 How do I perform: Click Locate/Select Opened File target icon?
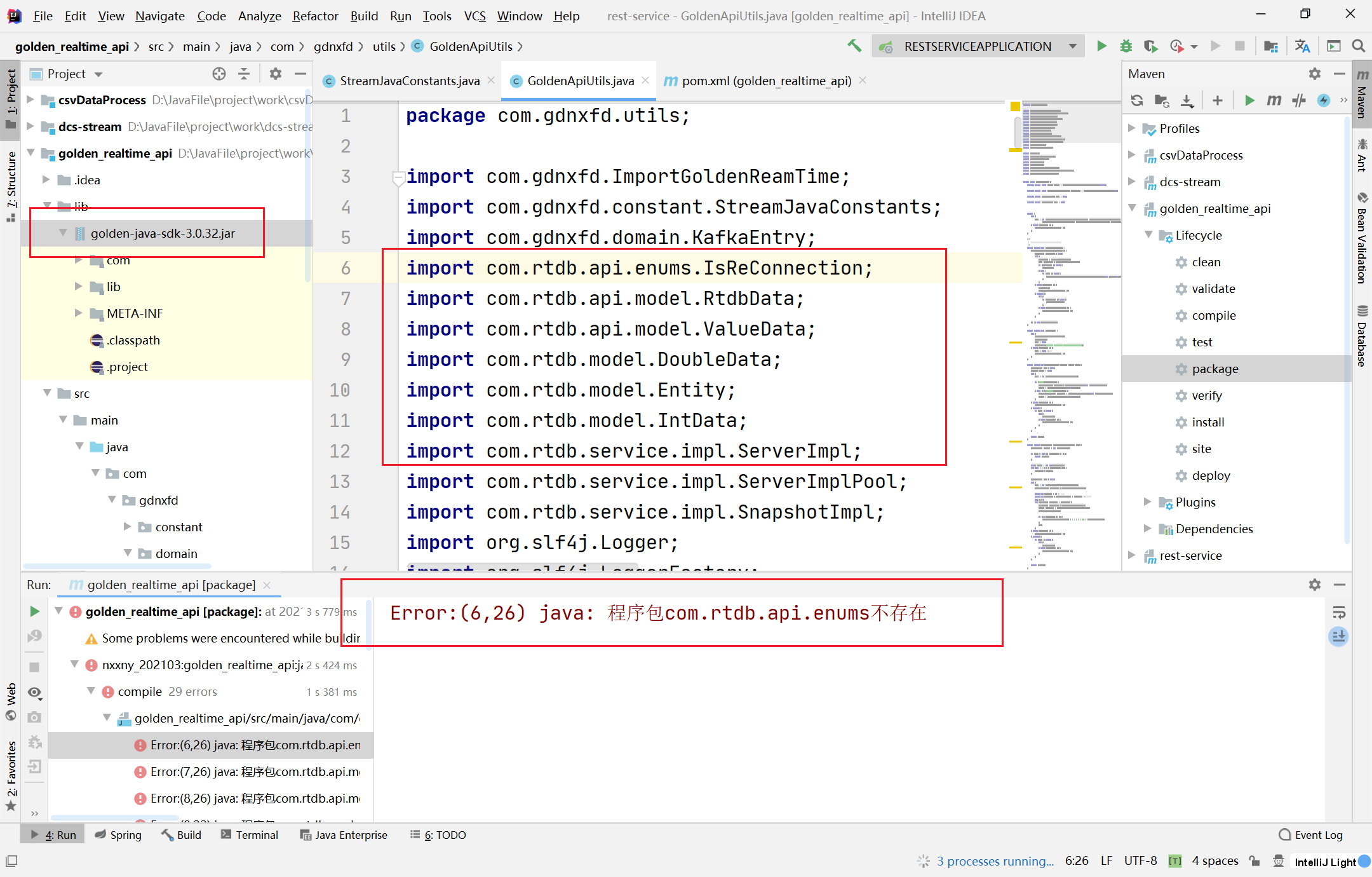pyautogui.click(x=219, y=74)
